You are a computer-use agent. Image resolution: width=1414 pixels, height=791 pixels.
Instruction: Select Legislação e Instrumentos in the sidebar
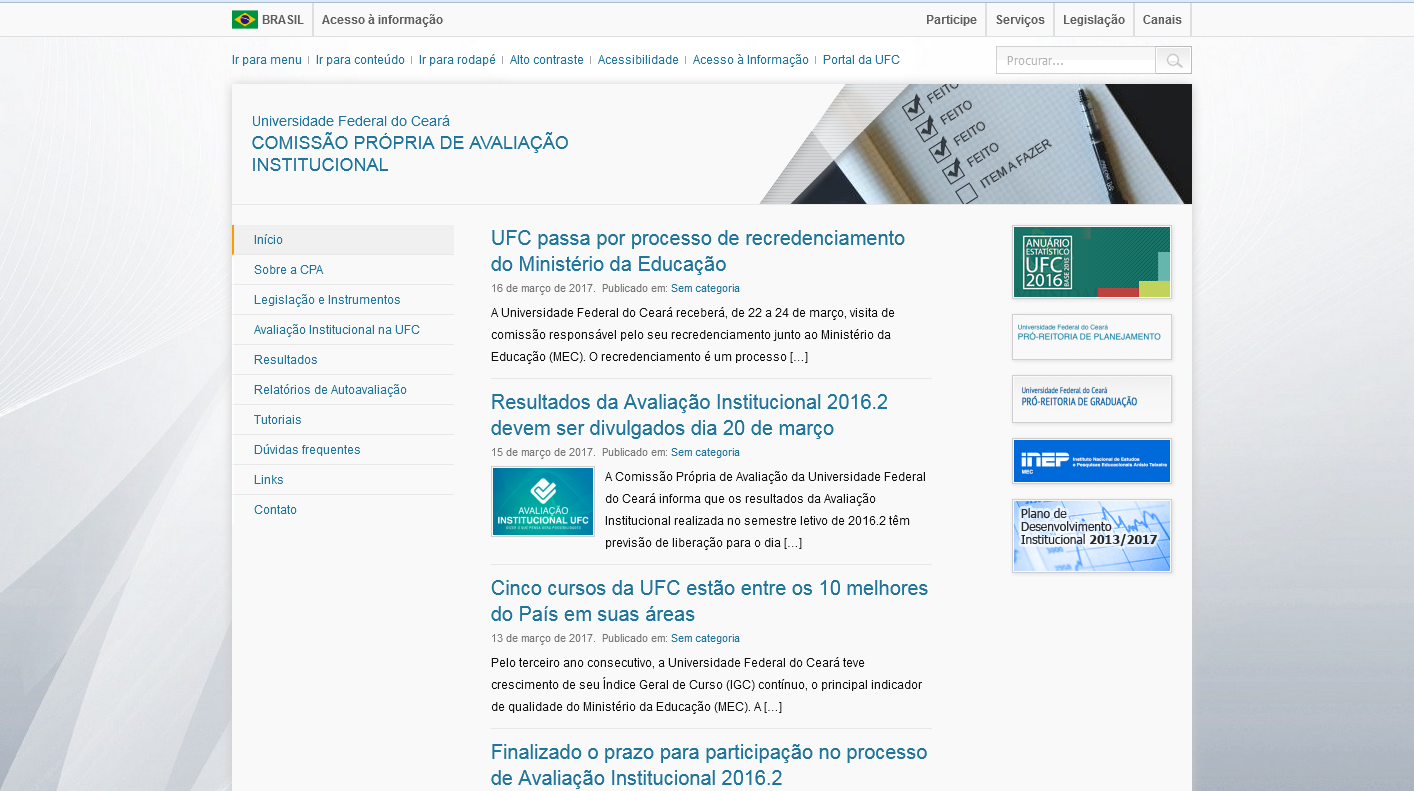click(343, 300)
